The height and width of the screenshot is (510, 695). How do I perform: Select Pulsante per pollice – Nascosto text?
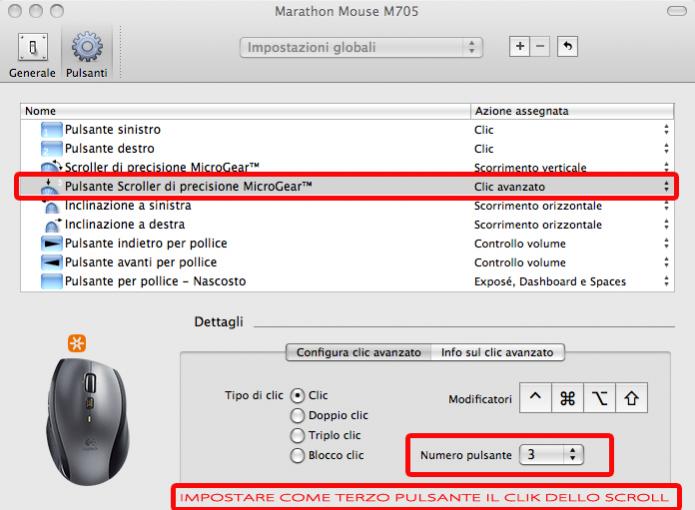coord(155,281)
